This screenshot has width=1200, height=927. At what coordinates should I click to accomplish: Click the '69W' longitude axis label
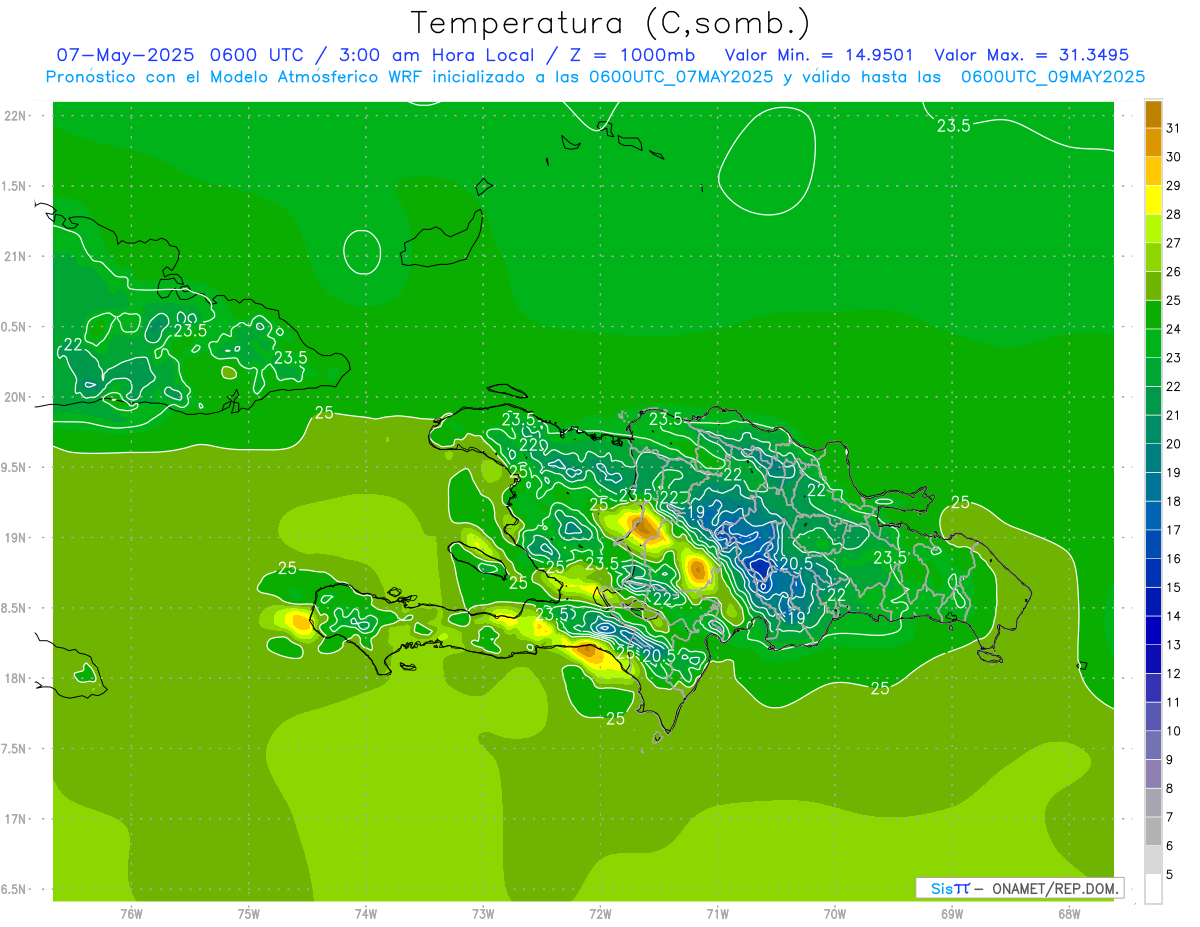[952, 914]
